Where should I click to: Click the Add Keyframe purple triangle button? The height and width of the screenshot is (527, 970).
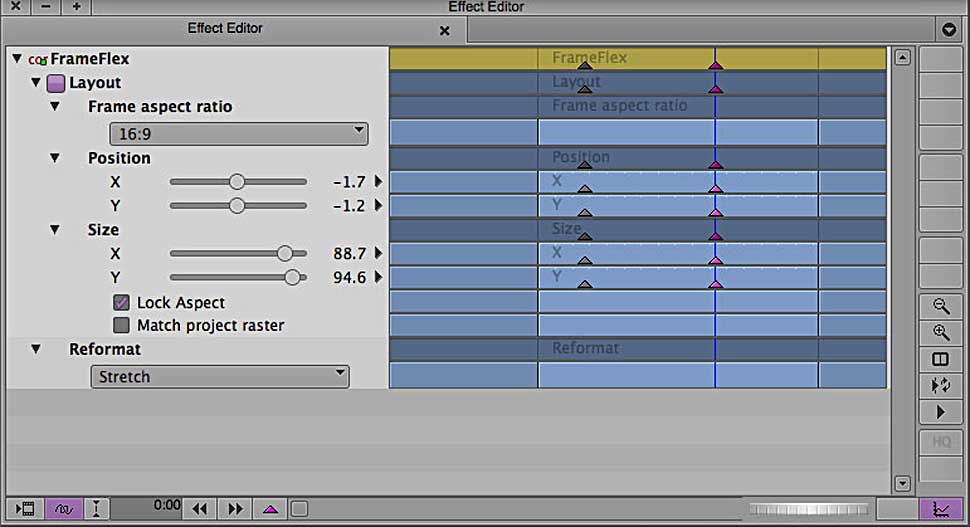pos(270,509)
